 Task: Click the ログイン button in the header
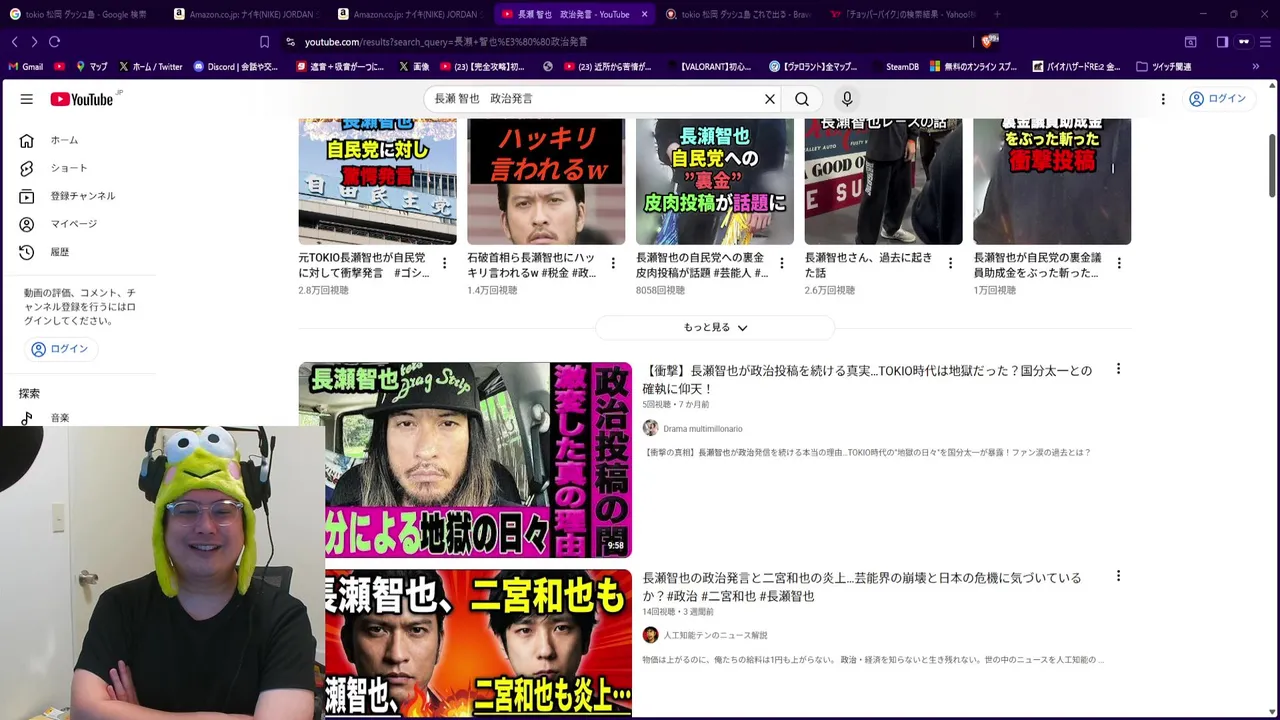pyautogui.click(x=1217, y=99)
